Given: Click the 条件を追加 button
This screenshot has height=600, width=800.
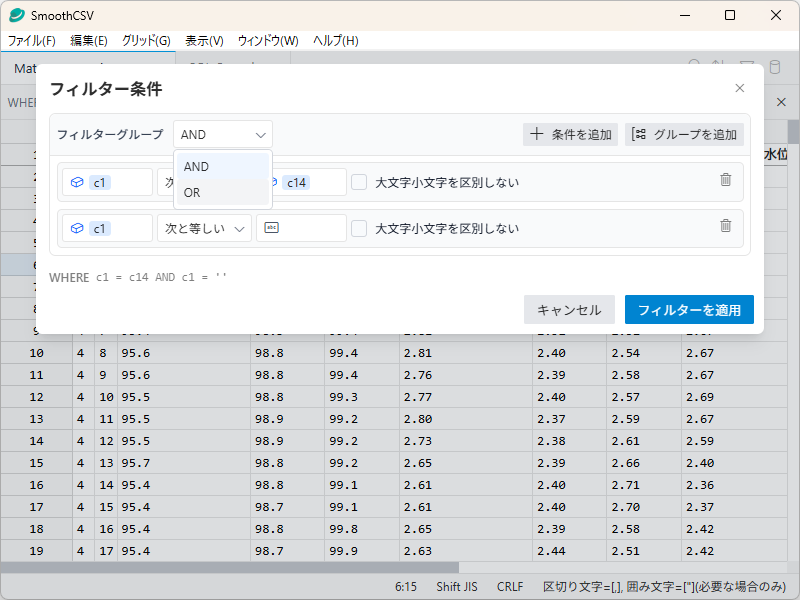Looking at the screenshot, I should pyautogui.click(x=570, y=135).
